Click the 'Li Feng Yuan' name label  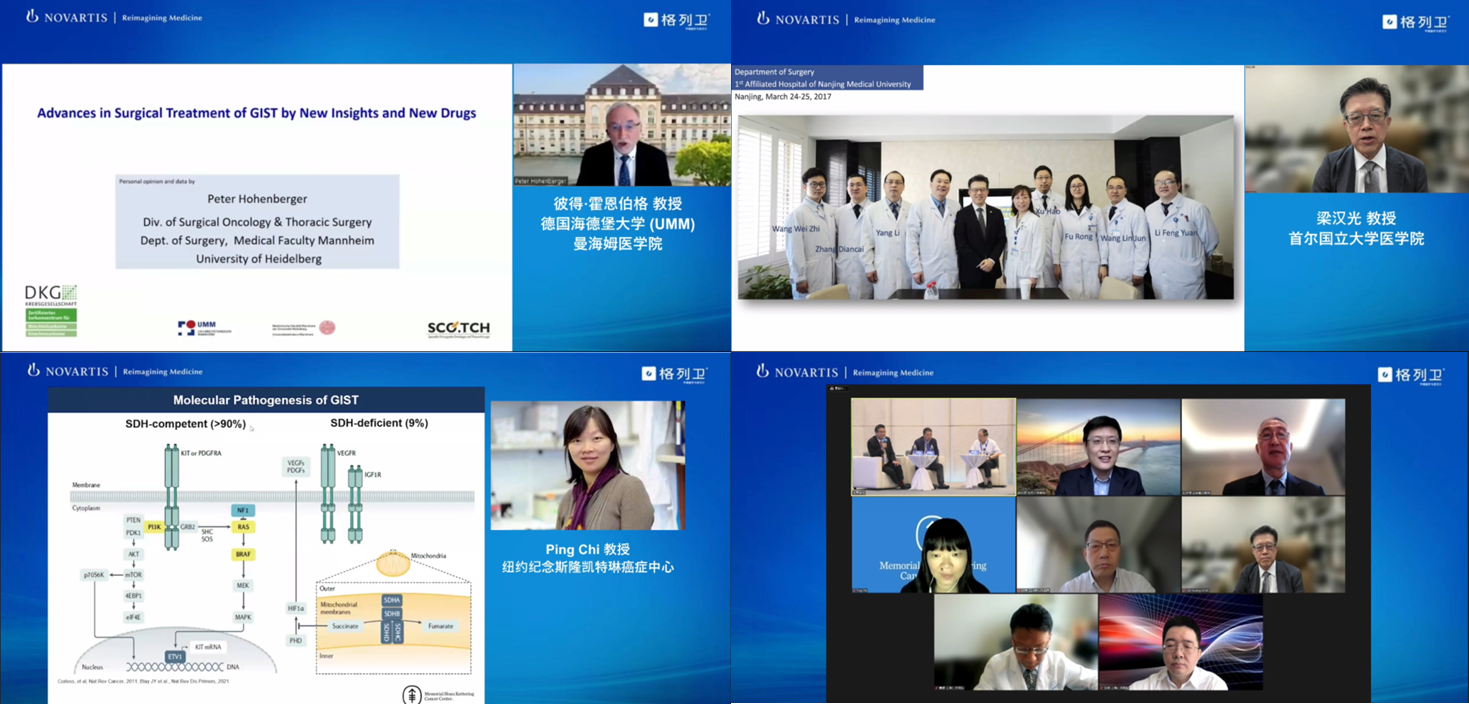click(x=1176, y=232)
